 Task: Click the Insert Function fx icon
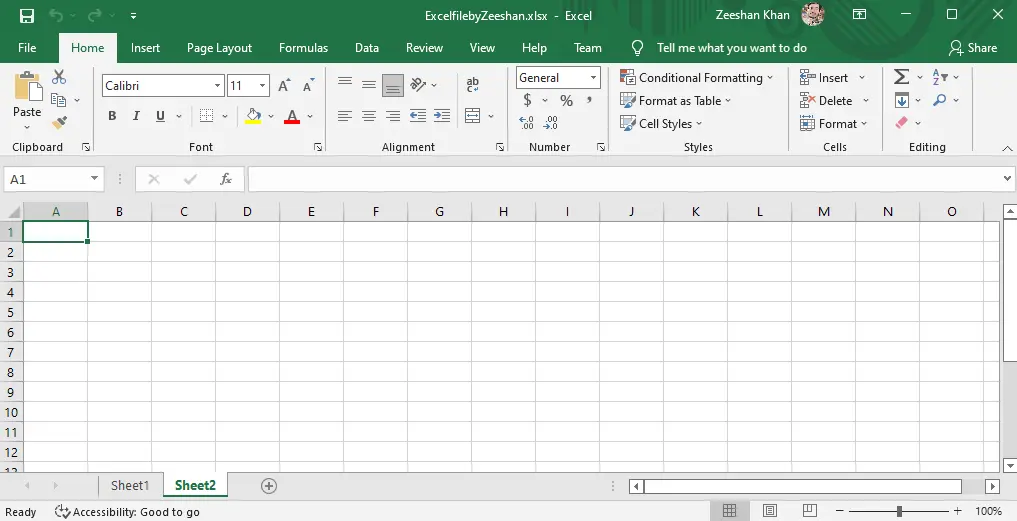click(226, 179)
